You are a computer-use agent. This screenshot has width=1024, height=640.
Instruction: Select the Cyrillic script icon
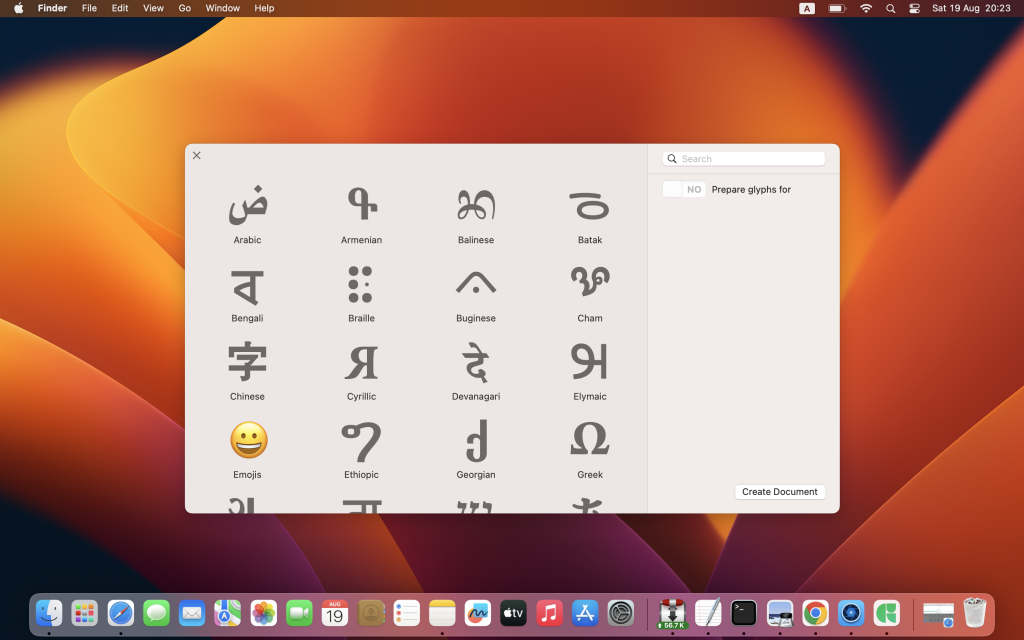click(361, 362)
